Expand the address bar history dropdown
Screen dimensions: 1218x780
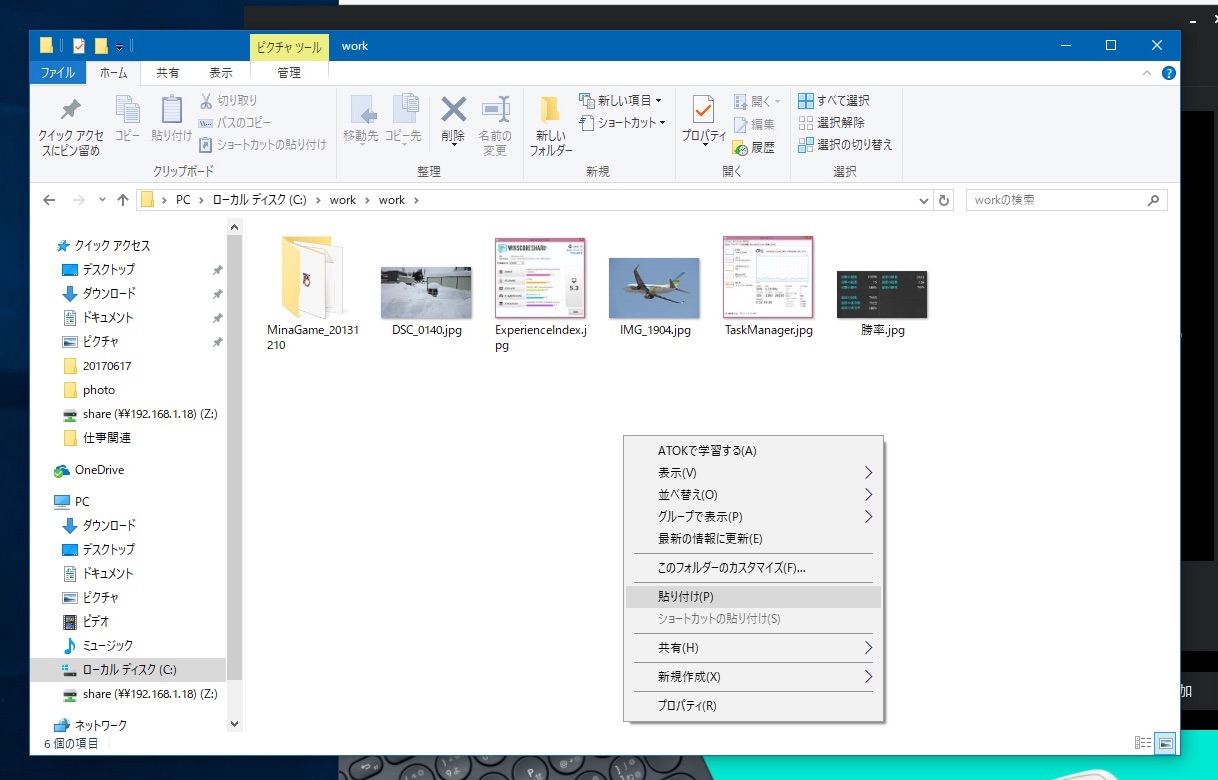point(924,200)
